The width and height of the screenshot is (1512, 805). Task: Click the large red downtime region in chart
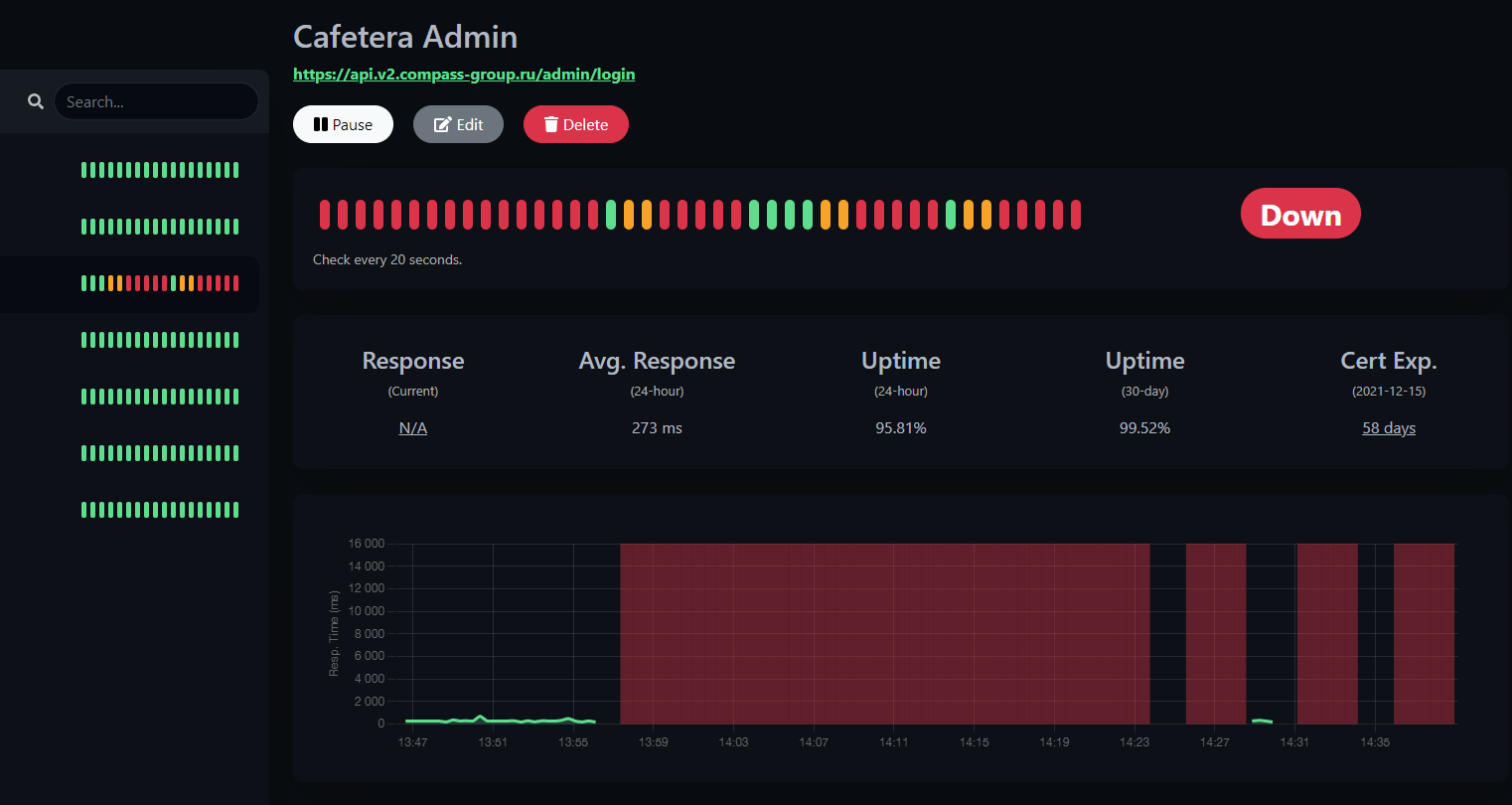point(884,634)
